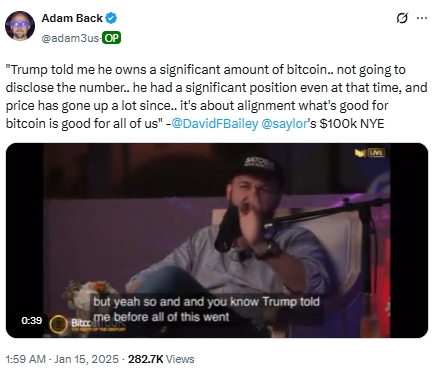This screenshot has width=437, height=371.
Task: Open the Jan 15, 2025 post date
Action: click(x=86, y=359)
